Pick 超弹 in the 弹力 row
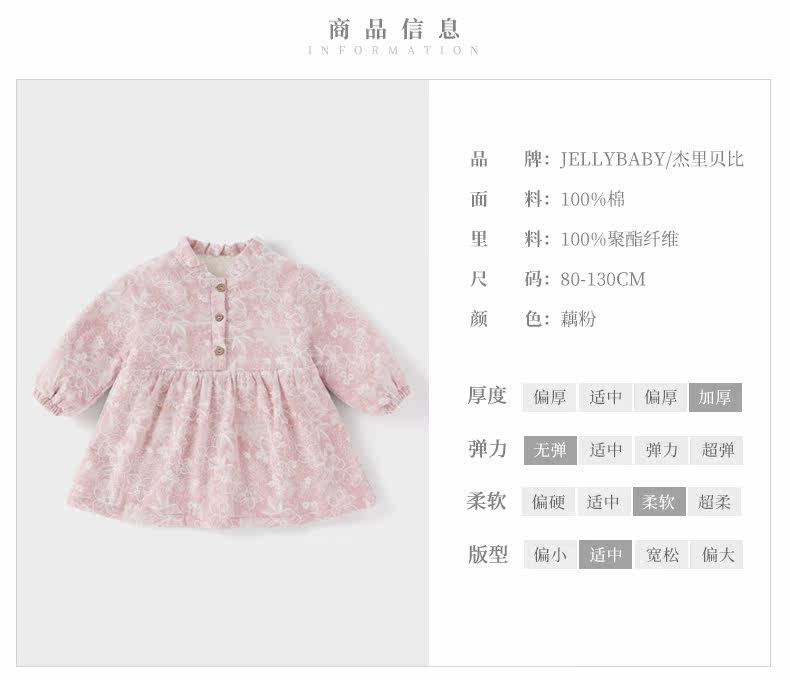Image resolution: width=790 pixels, height=680 pixels. pos(717,450)
